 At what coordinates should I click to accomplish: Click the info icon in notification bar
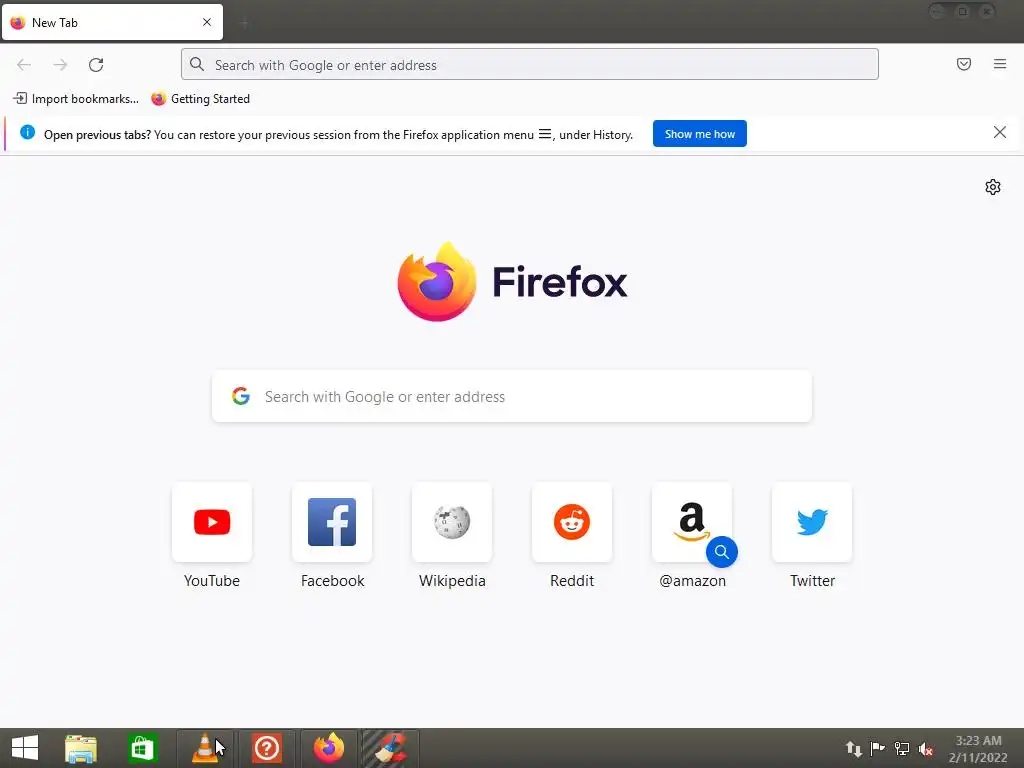[27, 133]
